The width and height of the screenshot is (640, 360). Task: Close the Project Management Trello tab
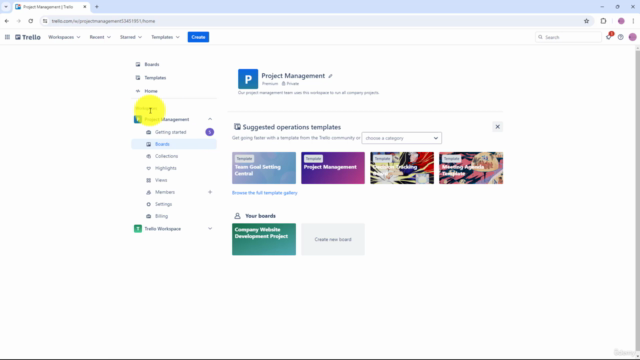pyautogui.click(x=84, y=7)
